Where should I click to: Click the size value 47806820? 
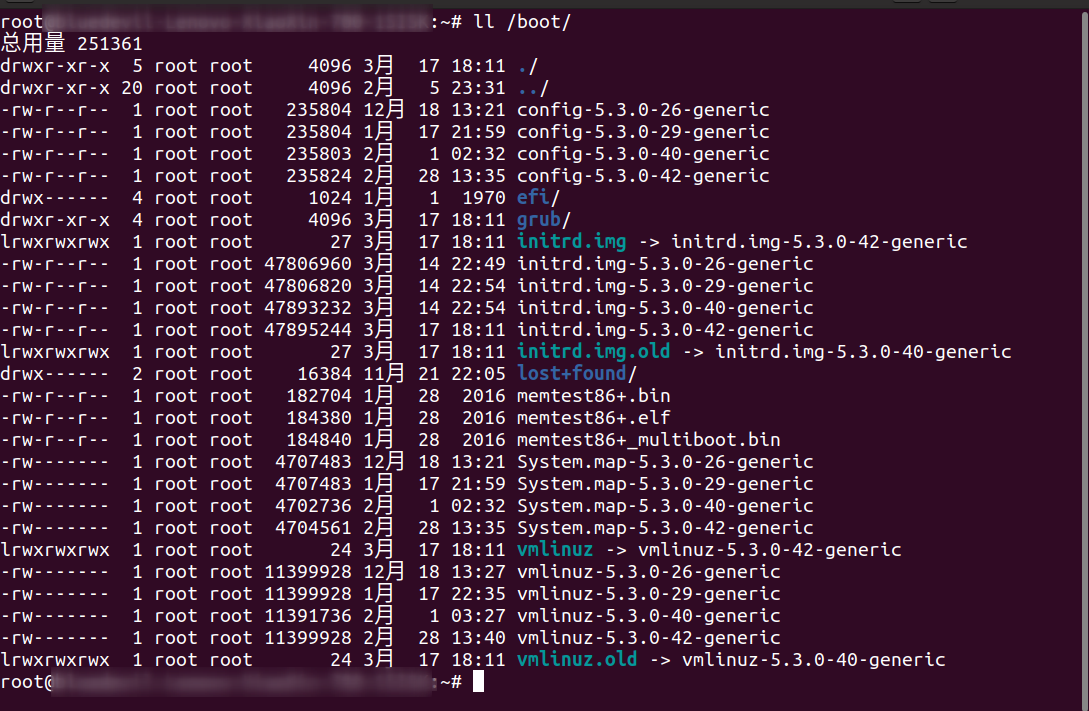tap(308, 286)
